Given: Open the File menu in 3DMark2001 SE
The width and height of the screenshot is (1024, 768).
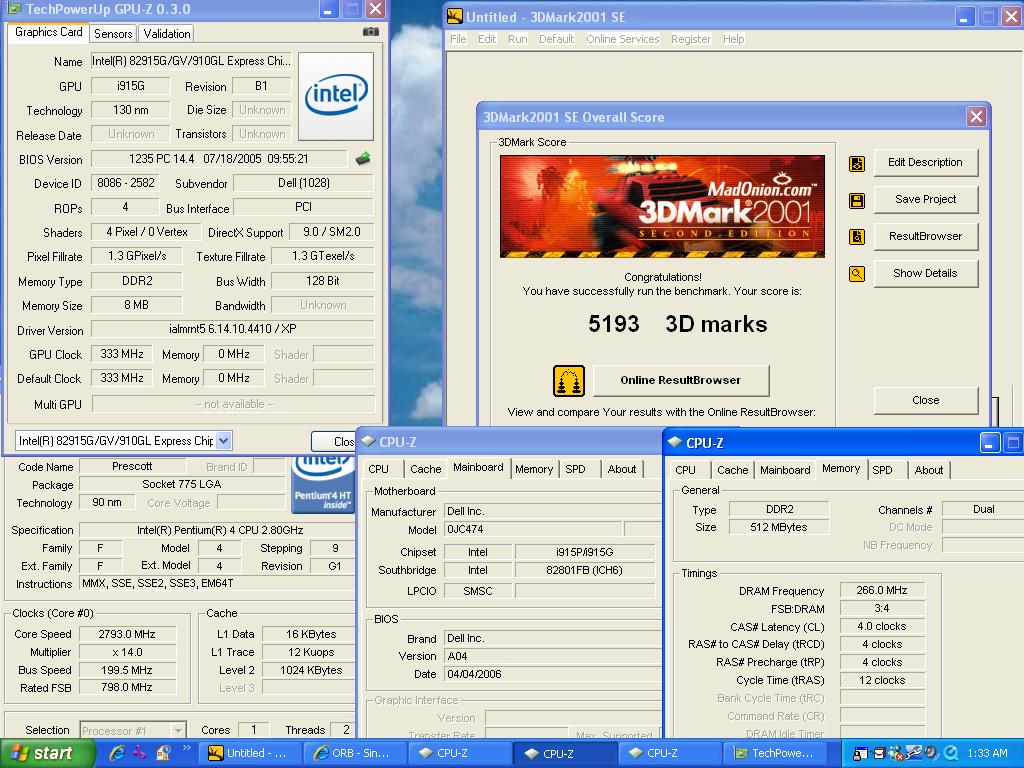Looking at the screenshot, I should pos(458,39).
